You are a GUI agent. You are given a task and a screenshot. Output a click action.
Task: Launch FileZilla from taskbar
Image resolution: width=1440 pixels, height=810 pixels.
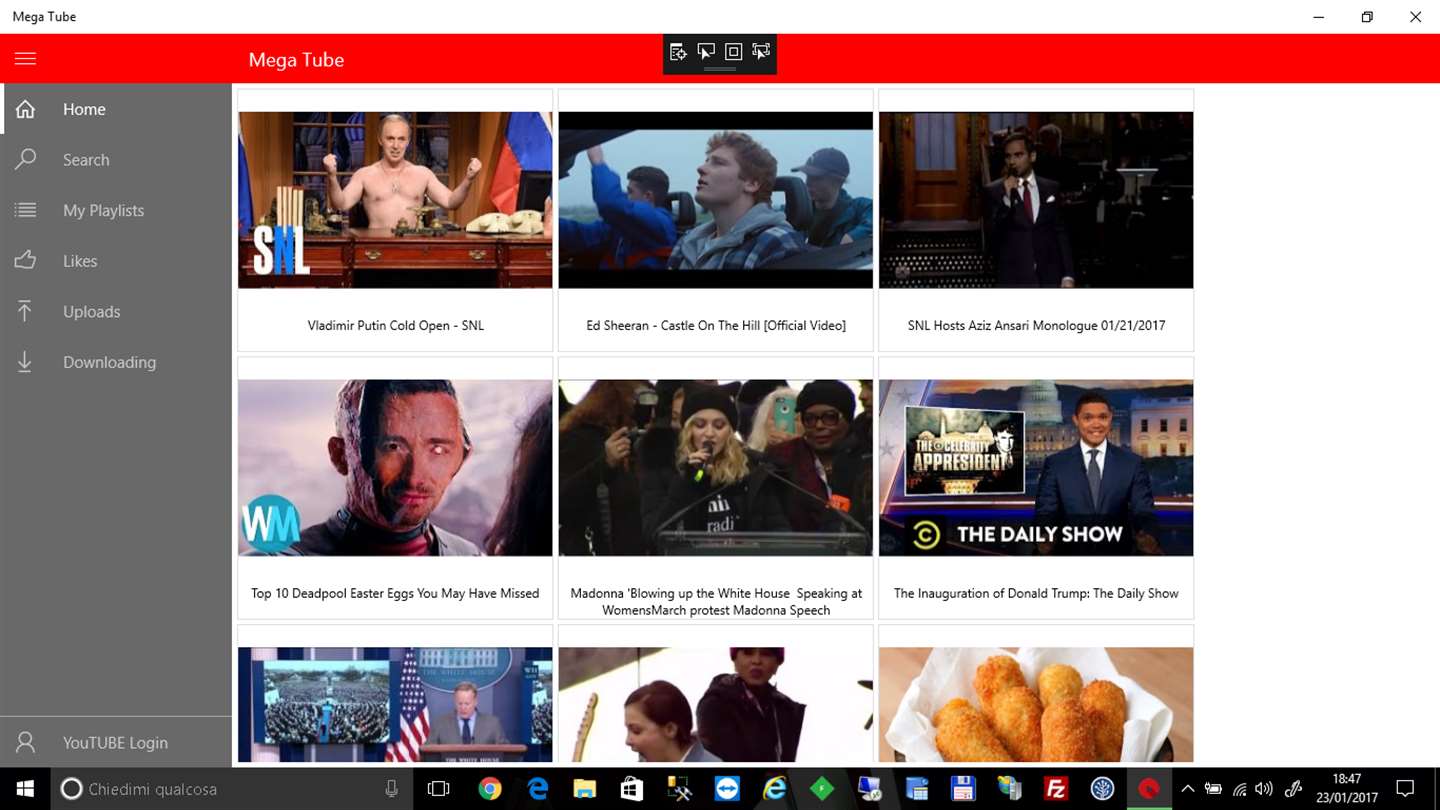[1055, 789]
